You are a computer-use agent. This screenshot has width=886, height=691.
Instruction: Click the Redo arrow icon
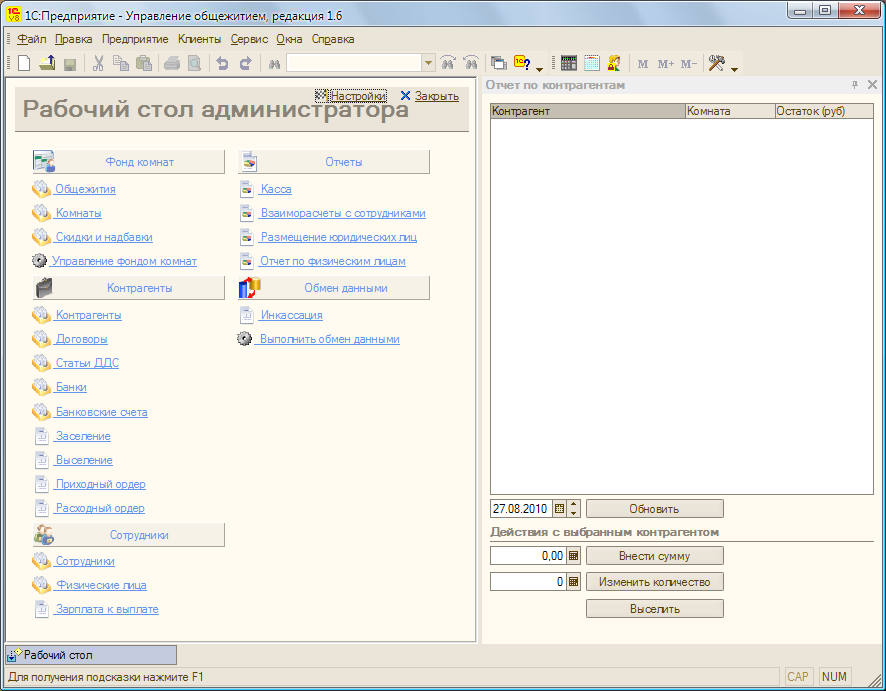[x=245, y=63]
